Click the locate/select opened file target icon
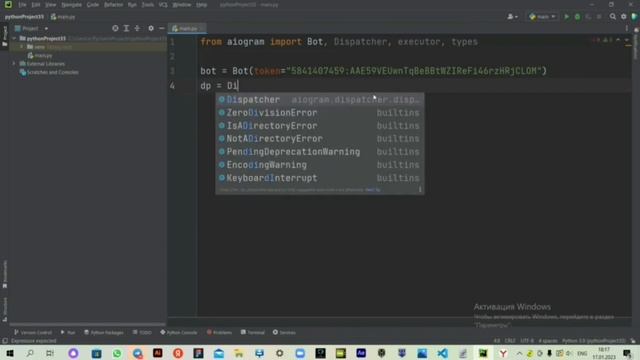The height and width of the screenshot is (360, 640). pyautogui.click(x=115, y=28)
